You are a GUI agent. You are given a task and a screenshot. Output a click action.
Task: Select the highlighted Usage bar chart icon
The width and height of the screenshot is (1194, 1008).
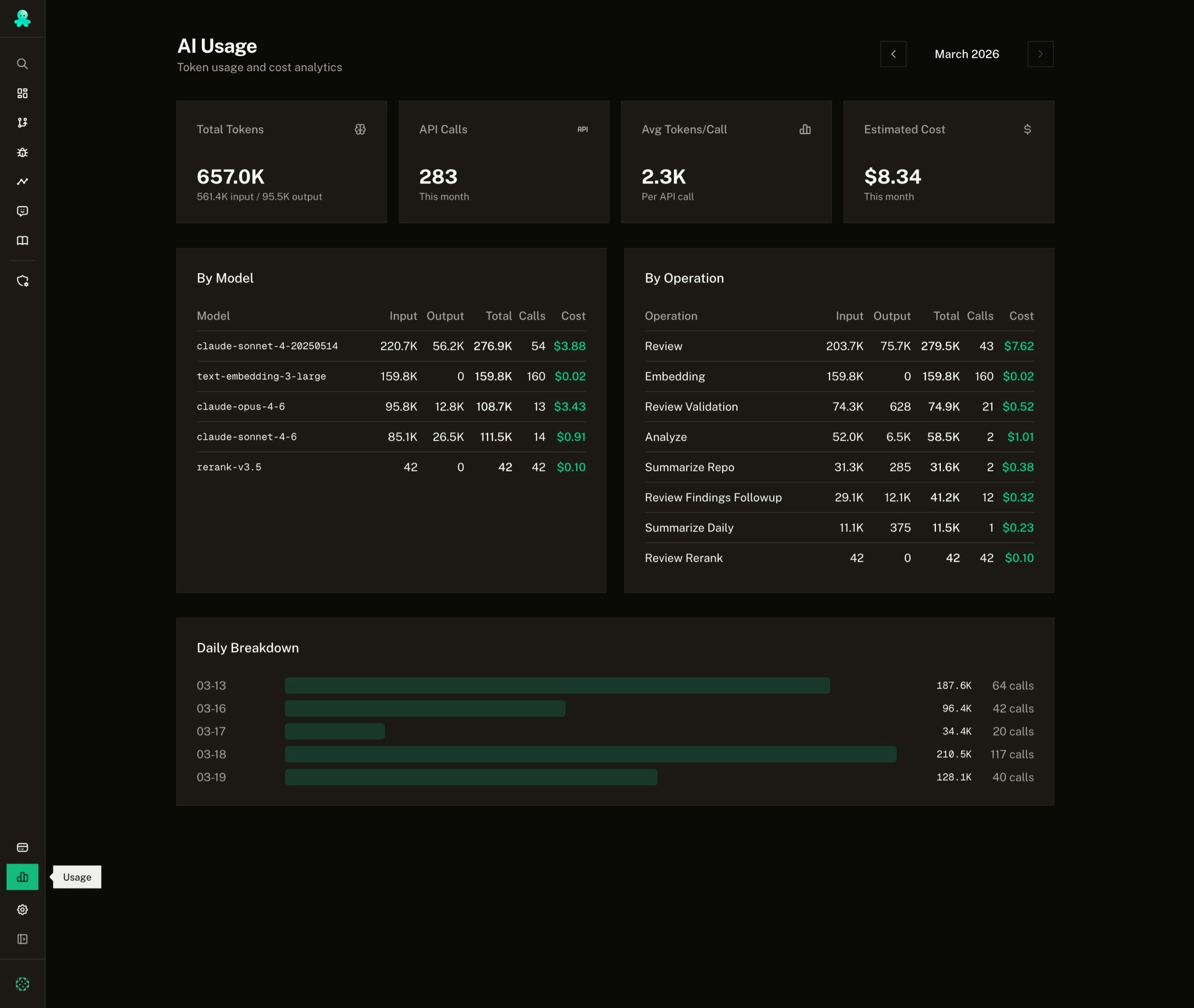[x=22, y=877]
